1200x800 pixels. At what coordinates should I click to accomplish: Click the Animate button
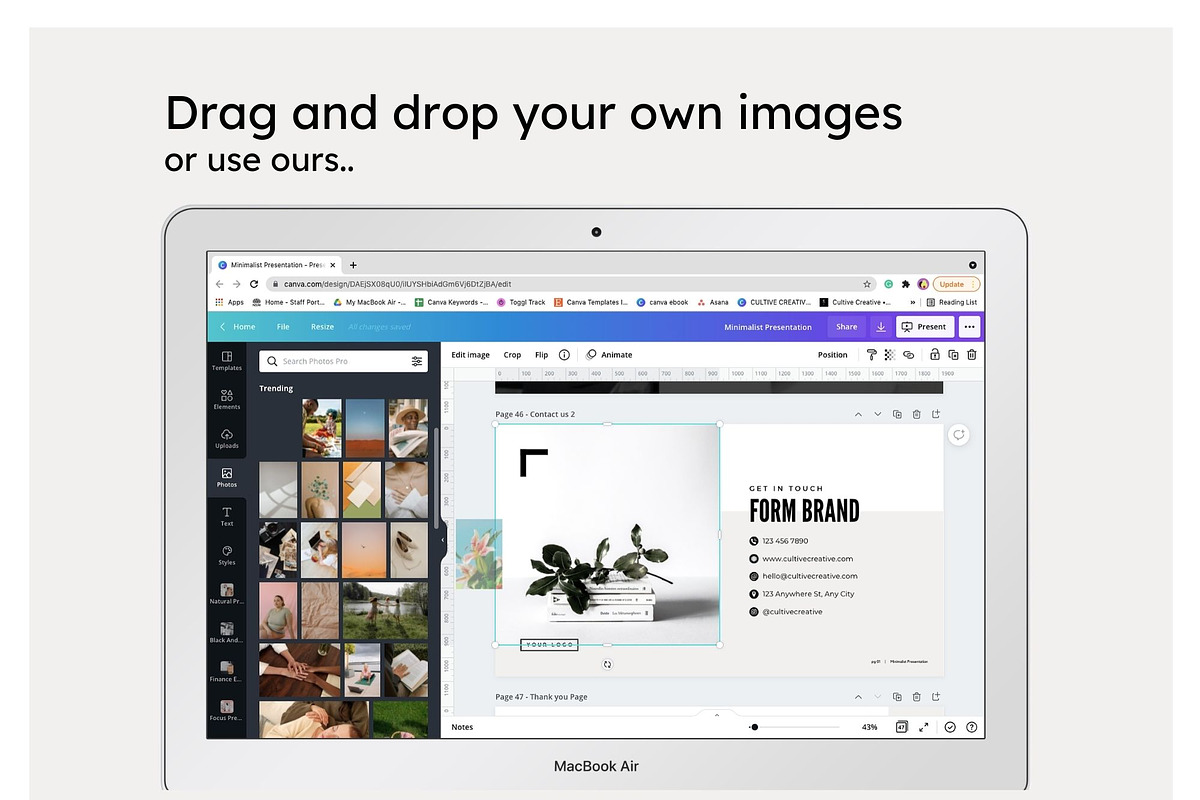[609, 355]
